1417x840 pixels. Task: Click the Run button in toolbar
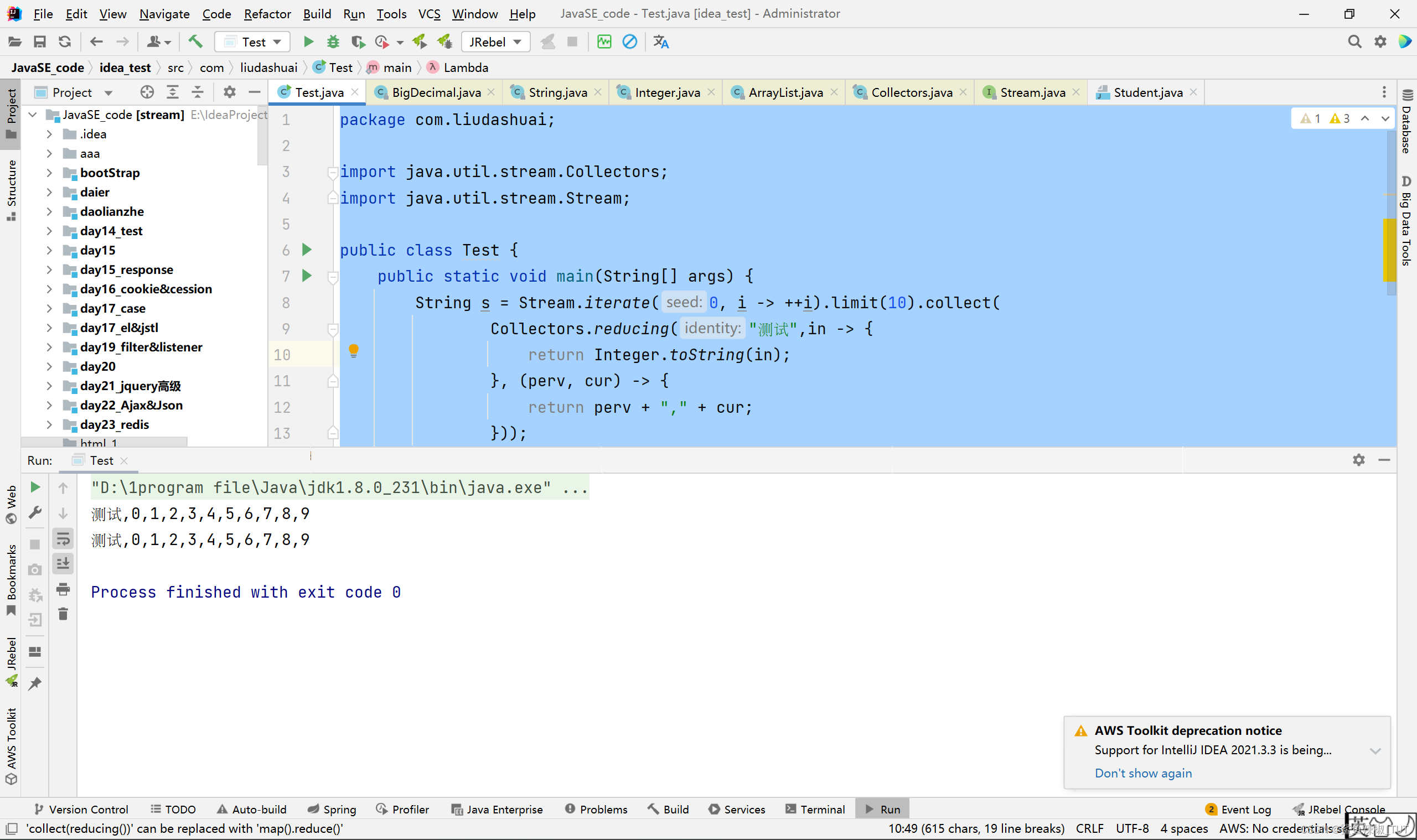click(x=309, y=42)
